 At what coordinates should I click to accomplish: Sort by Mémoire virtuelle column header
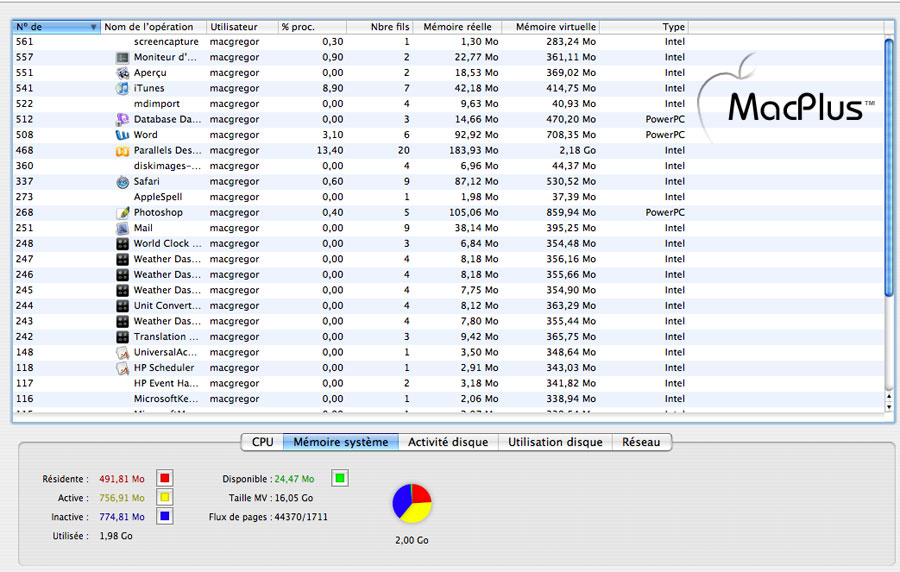(550, 27)
